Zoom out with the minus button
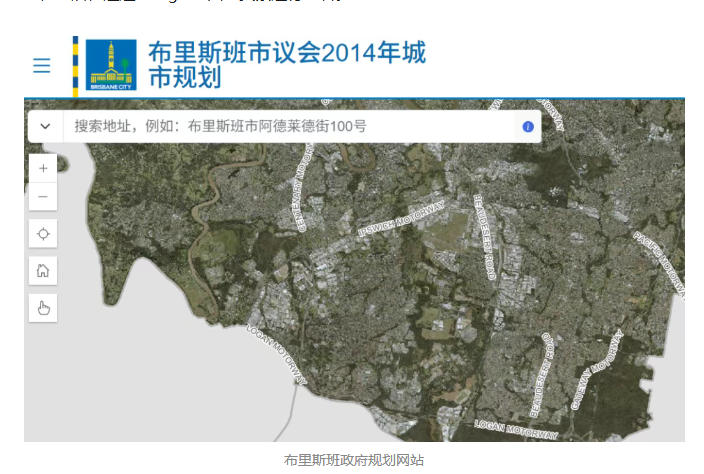 tap(43, 197)
